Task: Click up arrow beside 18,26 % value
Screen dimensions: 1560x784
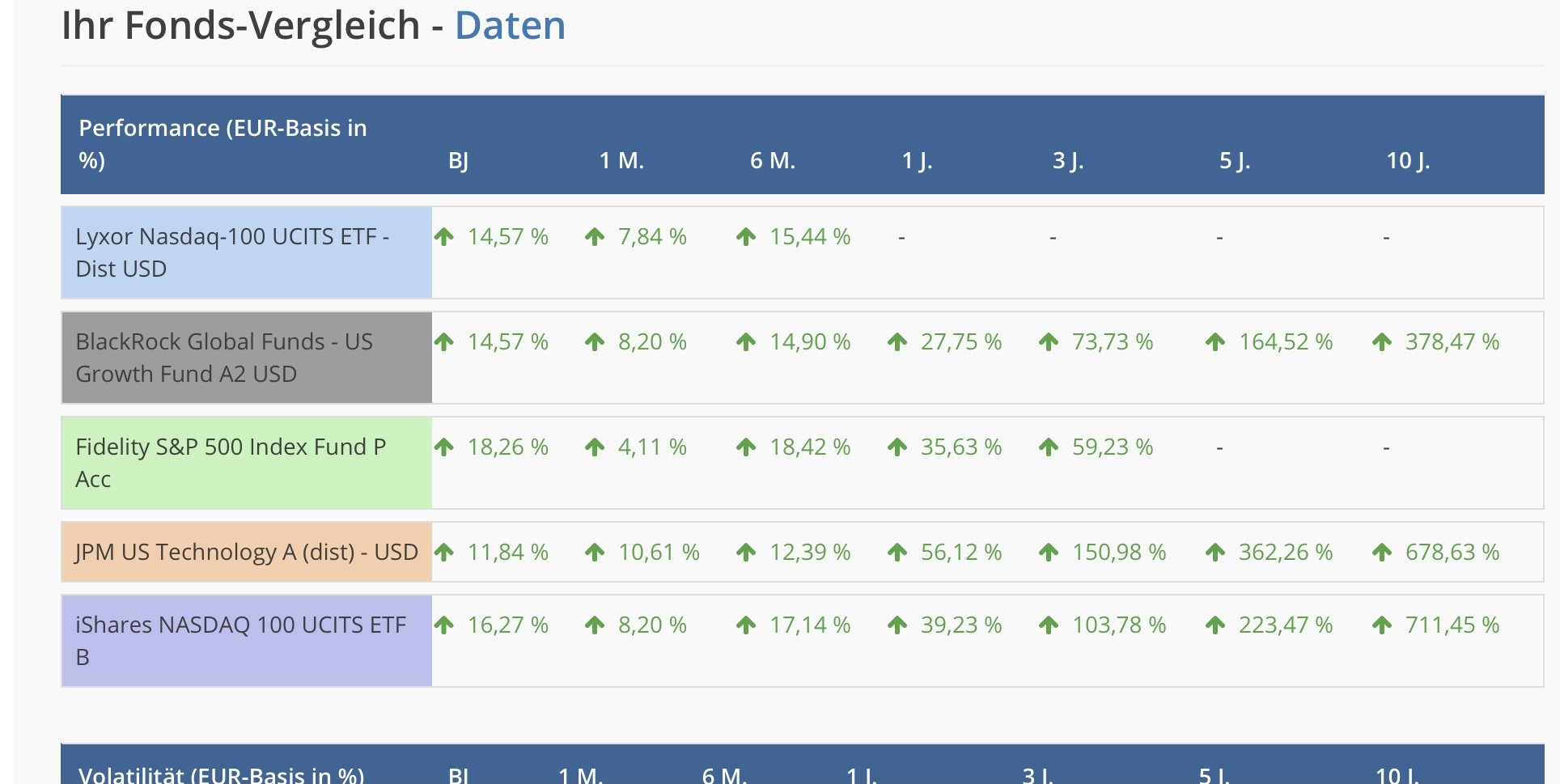Action: click(443, 447)
